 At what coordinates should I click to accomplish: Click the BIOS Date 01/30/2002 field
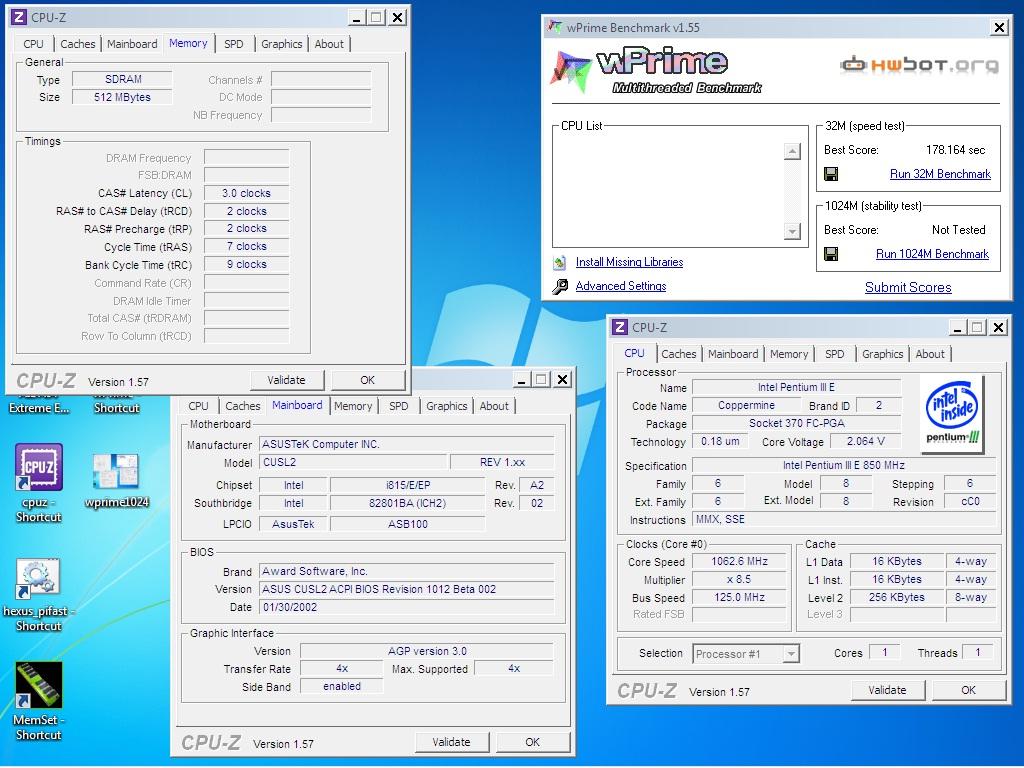[x=406, y=607]
